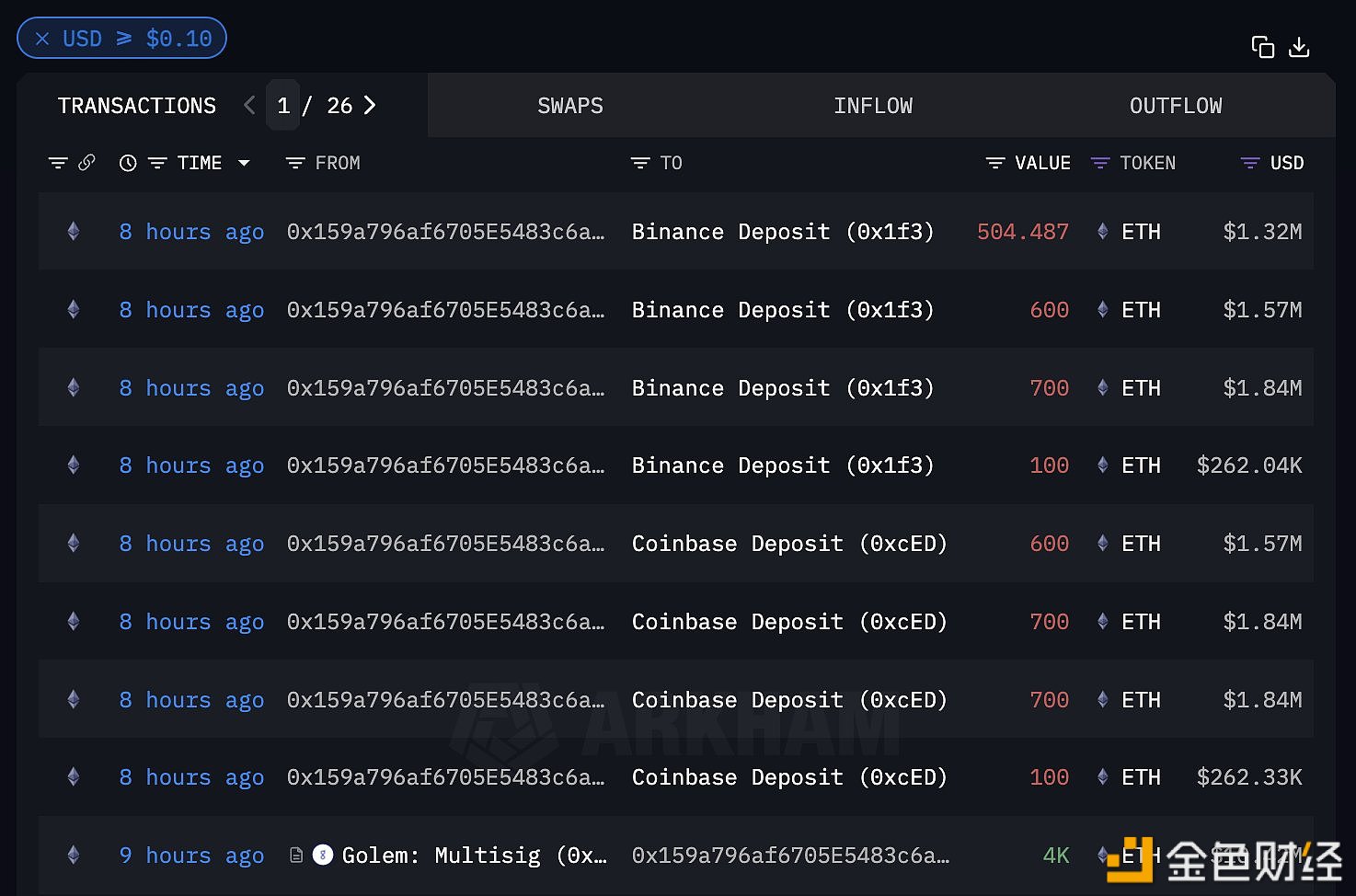Screen dimensions: 1356x896
Task: Click contract document icon beside Golem: Multisig
Action: click(x=296, y=856)
